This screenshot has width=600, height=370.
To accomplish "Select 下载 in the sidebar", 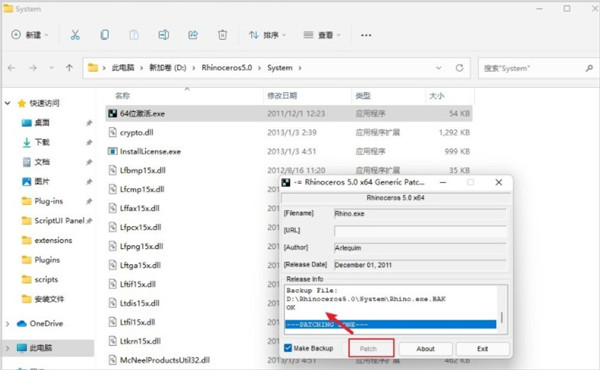I will [42, 142].
